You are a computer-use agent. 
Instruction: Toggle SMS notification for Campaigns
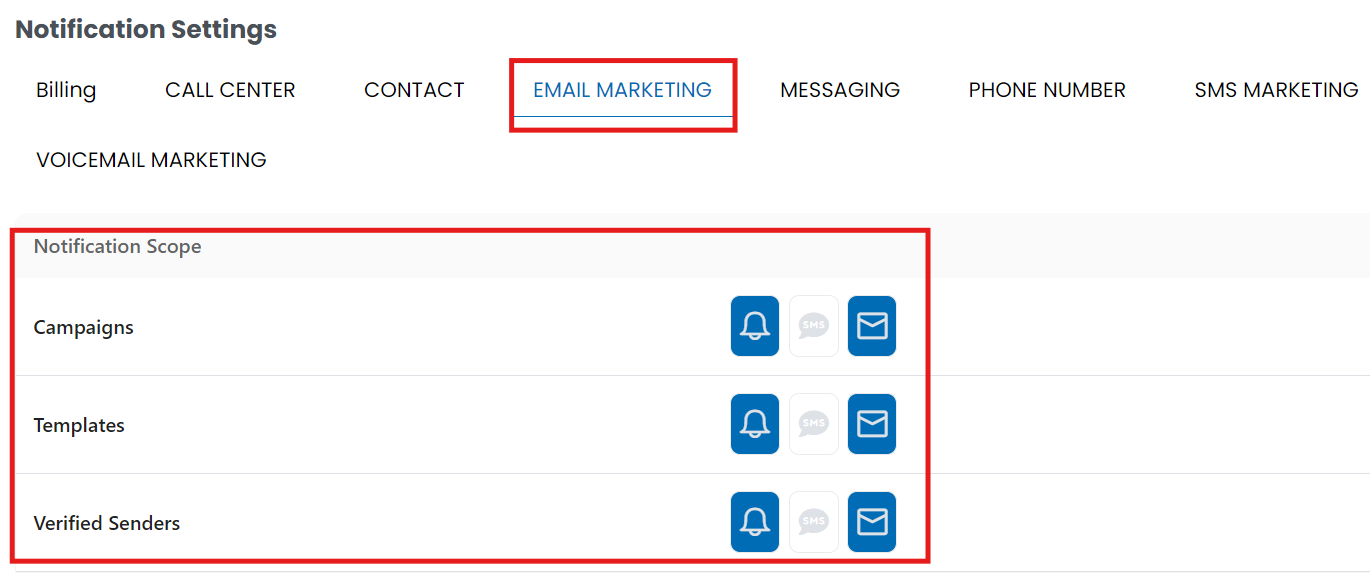point(814,326)
